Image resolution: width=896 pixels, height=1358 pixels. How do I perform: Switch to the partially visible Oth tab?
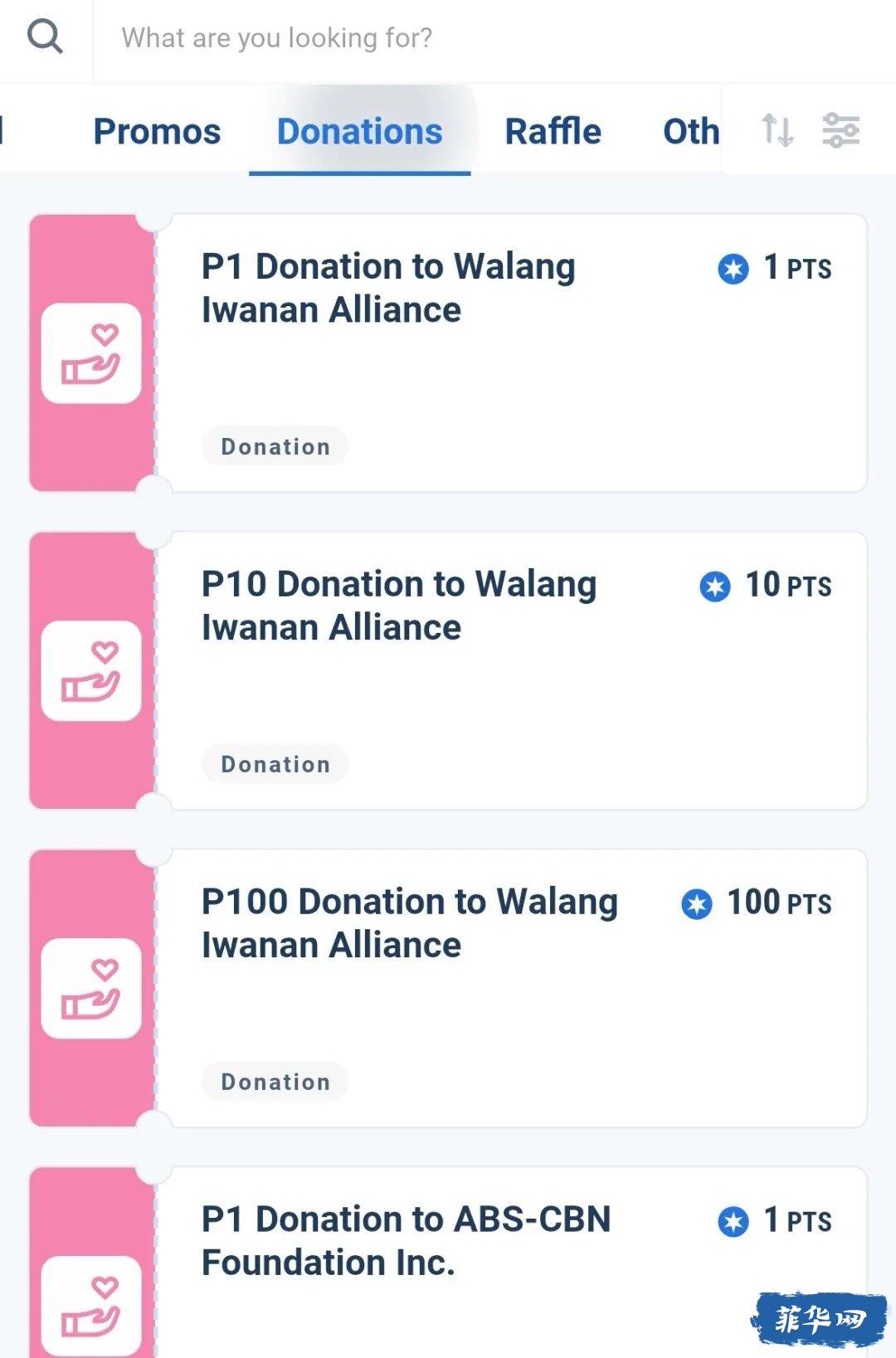(690, 131)
